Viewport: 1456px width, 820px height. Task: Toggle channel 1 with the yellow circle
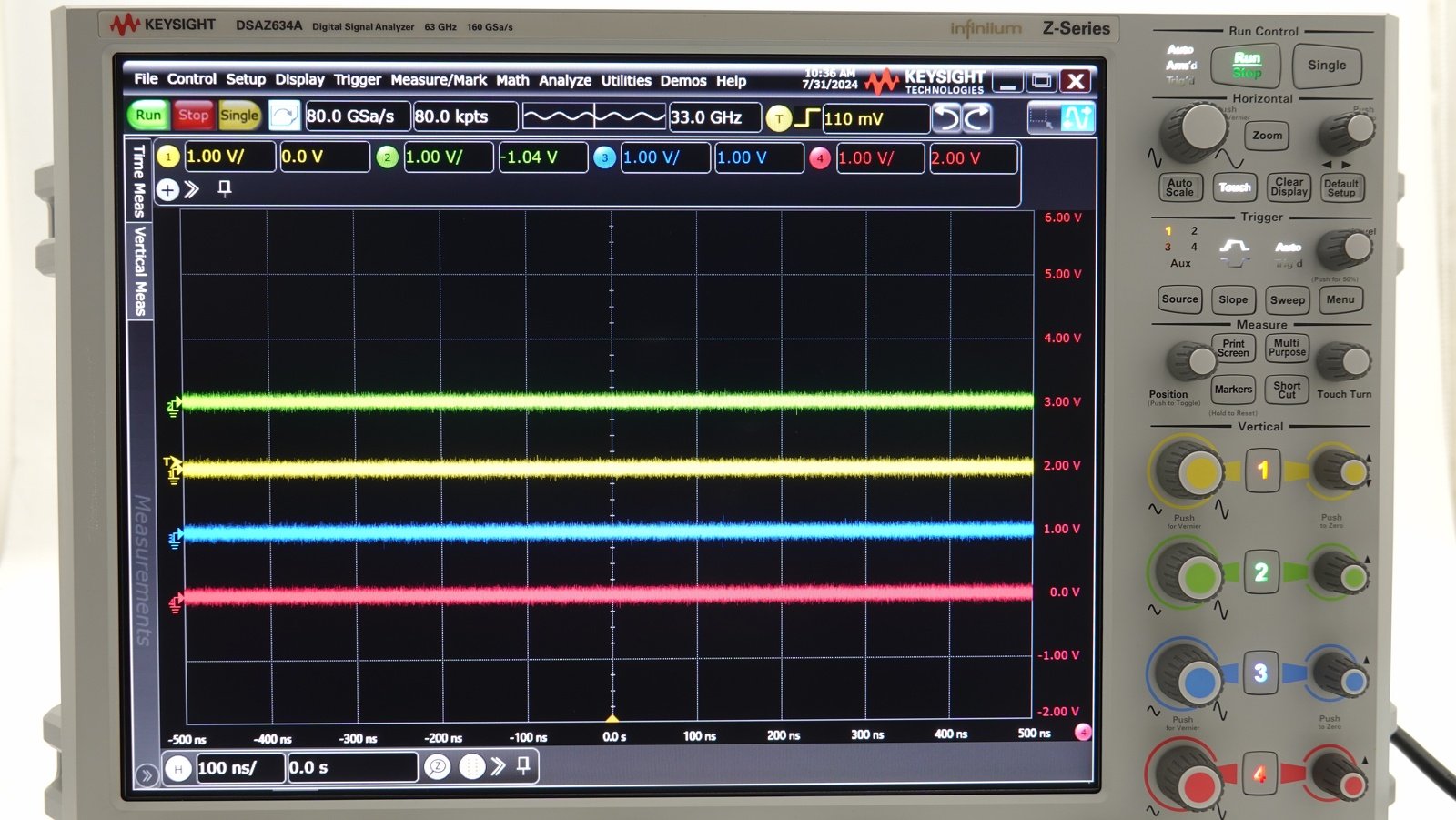(168, 157)
